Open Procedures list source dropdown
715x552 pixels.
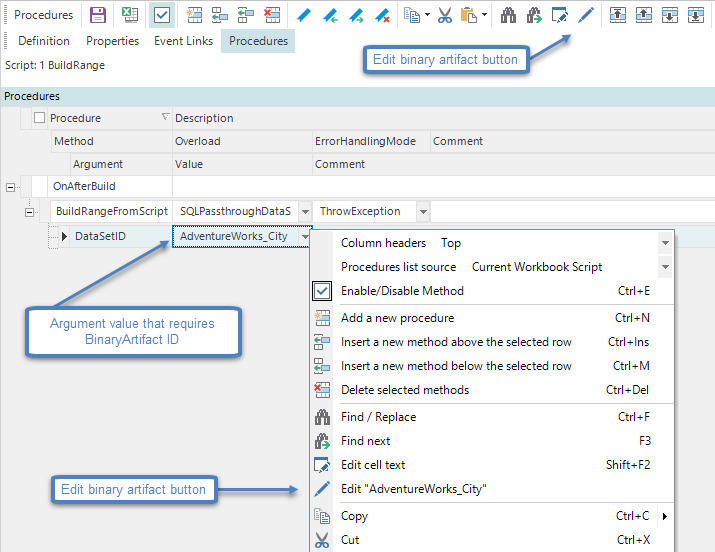point(665,267)
